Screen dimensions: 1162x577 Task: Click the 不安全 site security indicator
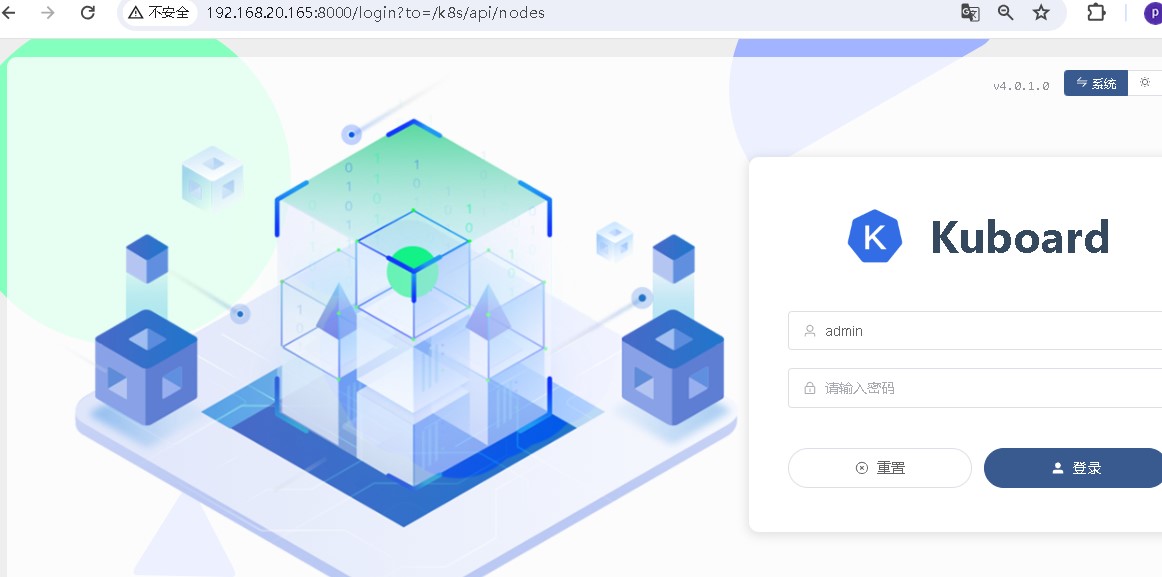pos(159,13)
